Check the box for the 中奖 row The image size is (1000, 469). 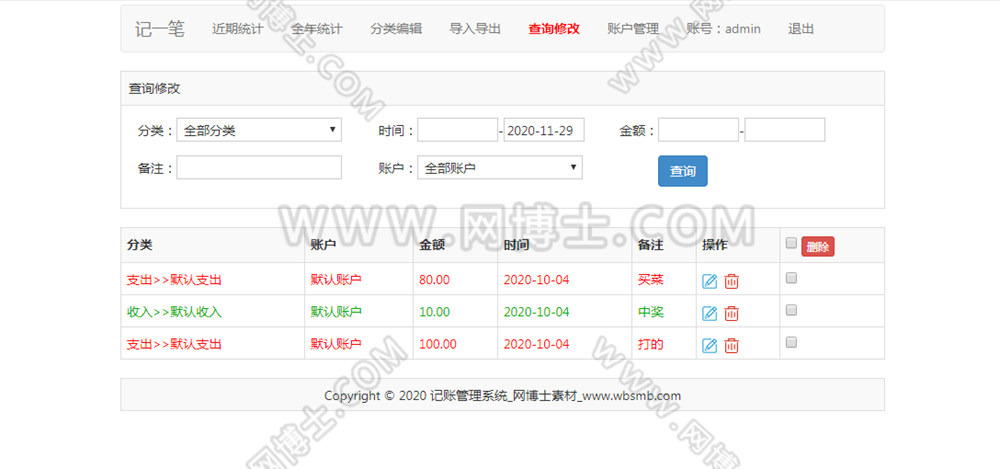pyautogui.click(x=791, y=309)
